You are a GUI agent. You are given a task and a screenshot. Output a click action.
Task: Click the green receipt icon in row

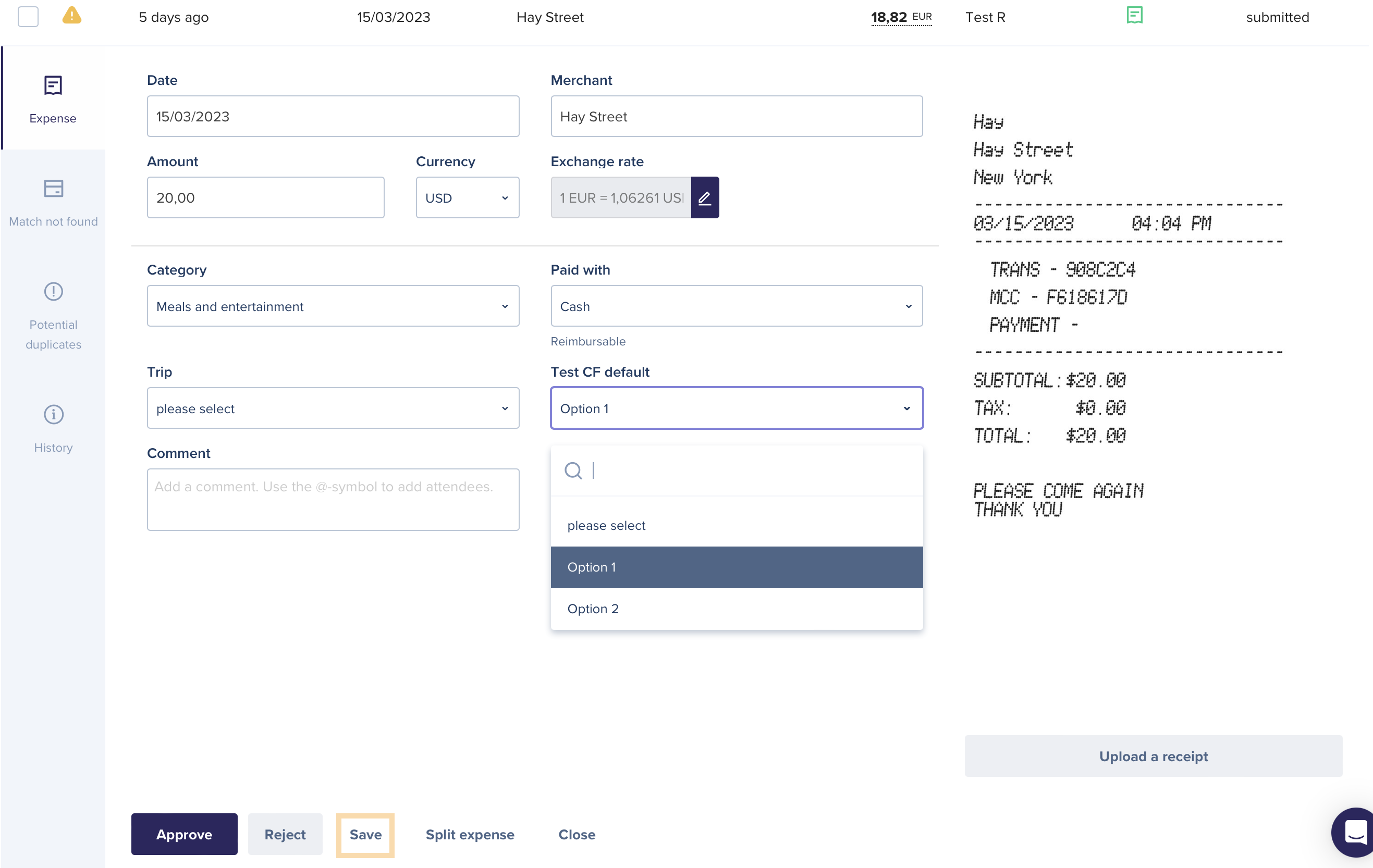pos(1134,16)
